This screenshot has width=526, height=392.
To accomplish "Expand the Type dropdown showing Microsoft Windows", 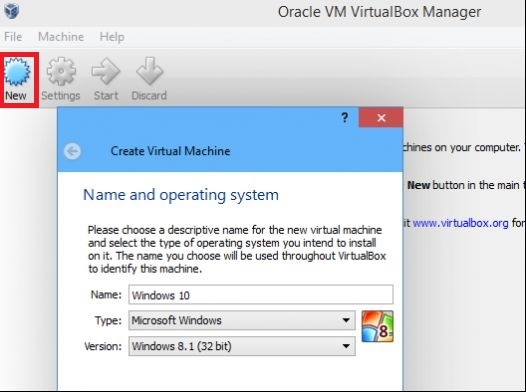I will click(x=242, y=320).
